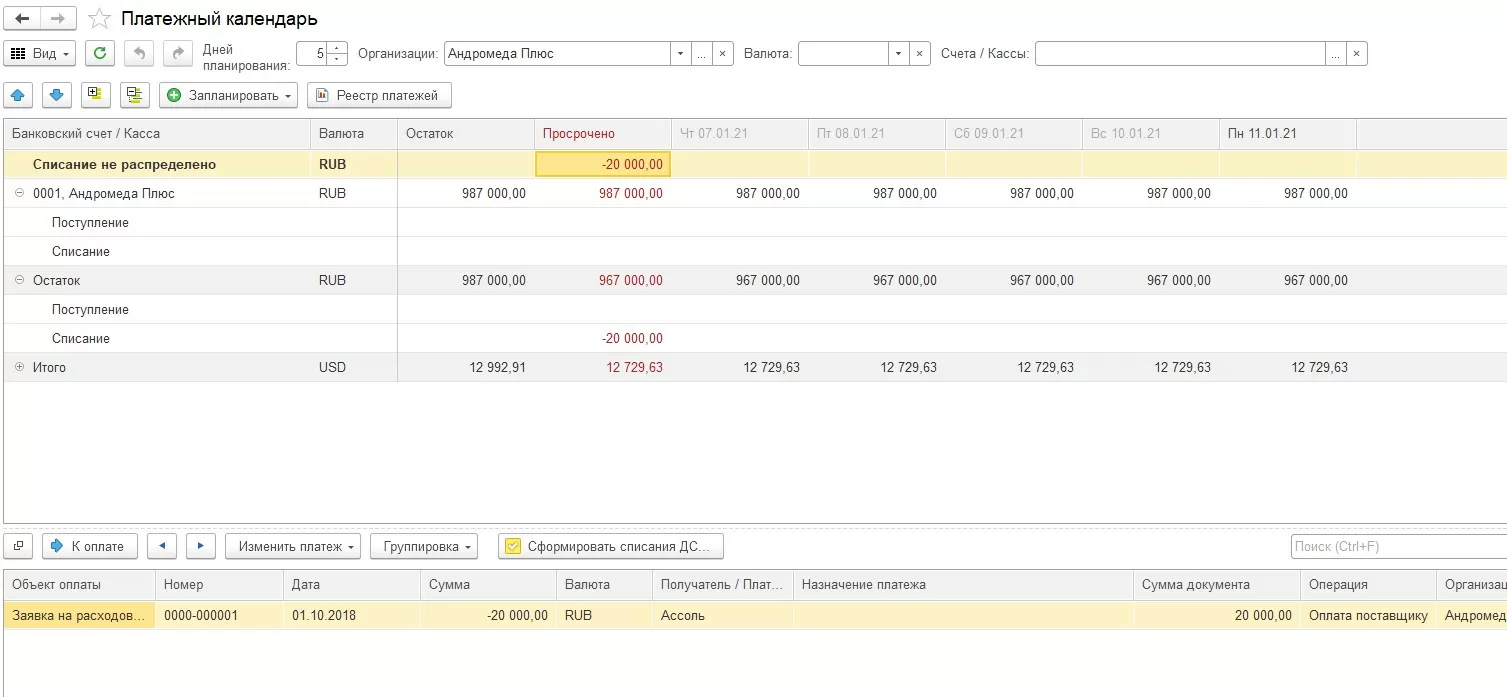
Task: Click the detach-panel icon beside К оплате
Action: [x=19, y=546]
